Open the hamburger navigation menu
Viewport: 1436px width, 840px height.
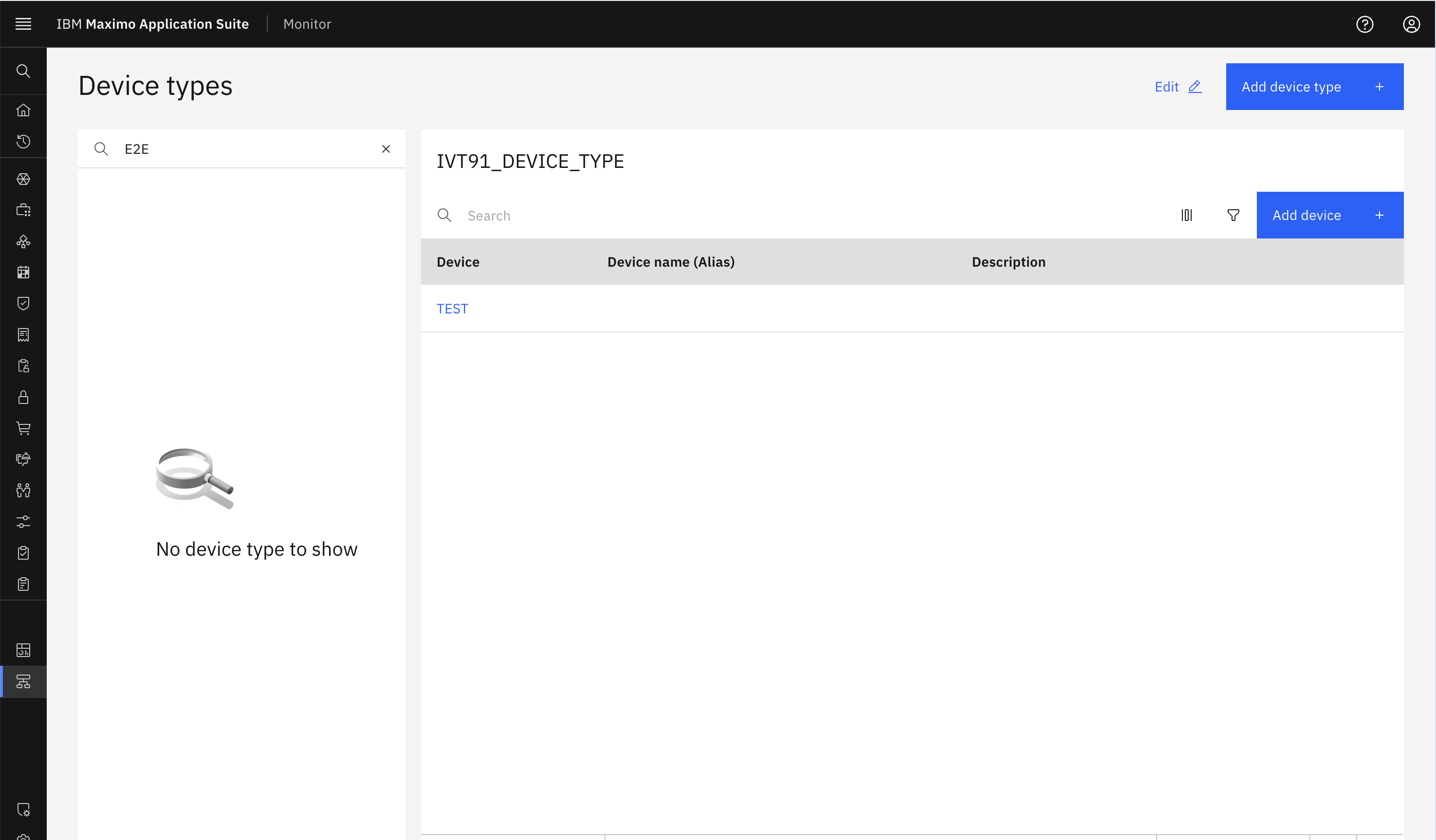[x=23, y=24]
